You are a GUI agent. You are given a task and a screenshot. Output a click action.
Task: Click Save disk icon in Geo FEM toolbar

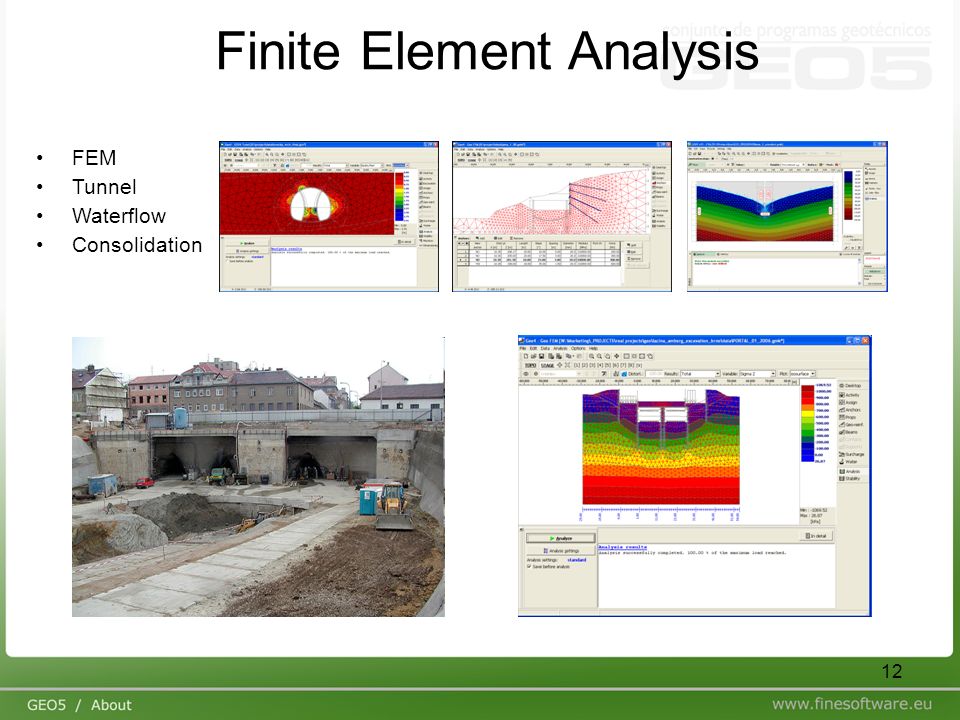point(541,356)
